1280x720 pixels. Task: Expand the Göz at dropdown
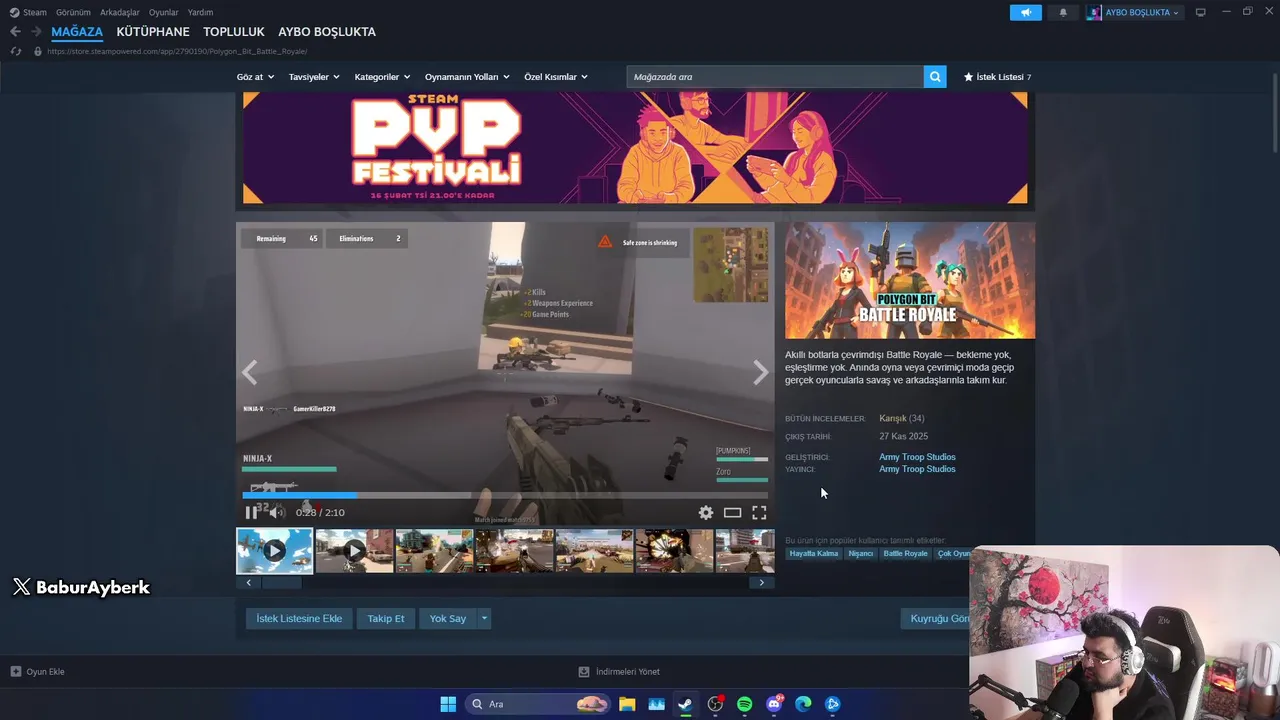[x=255, y=77]
